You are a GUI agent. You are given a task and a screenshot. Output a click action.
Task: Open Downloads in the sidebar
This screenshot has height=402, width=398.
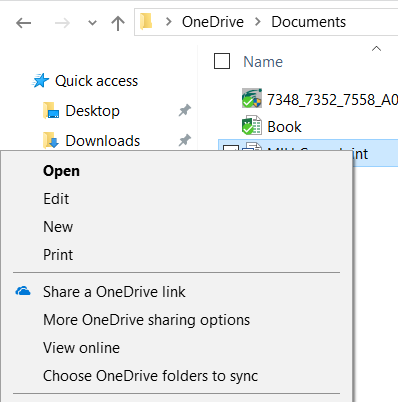(x=102, y=141)
